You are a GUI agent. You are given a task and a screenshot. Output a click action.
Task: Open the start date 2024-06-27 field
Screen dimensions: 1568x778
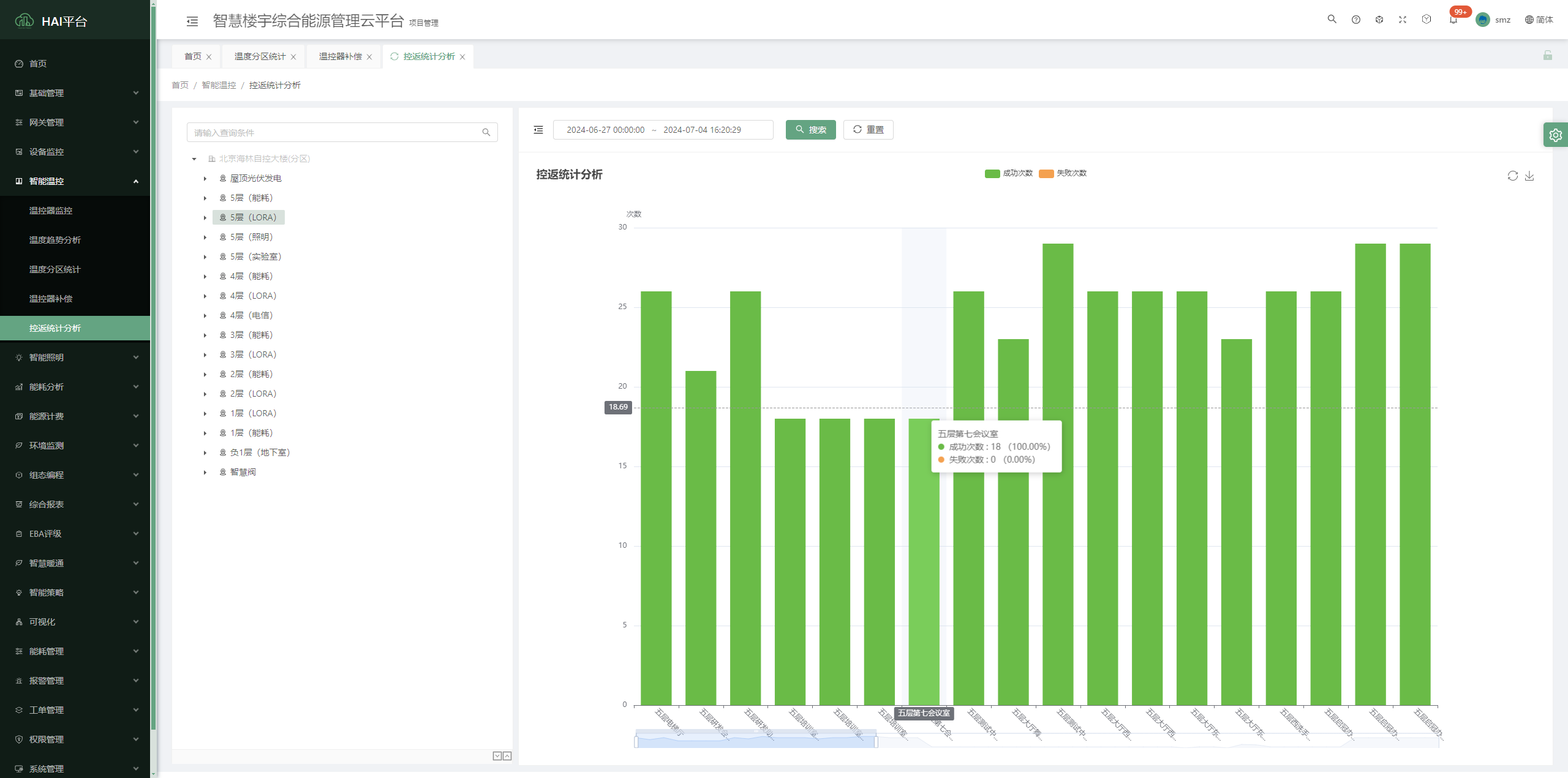605,130
